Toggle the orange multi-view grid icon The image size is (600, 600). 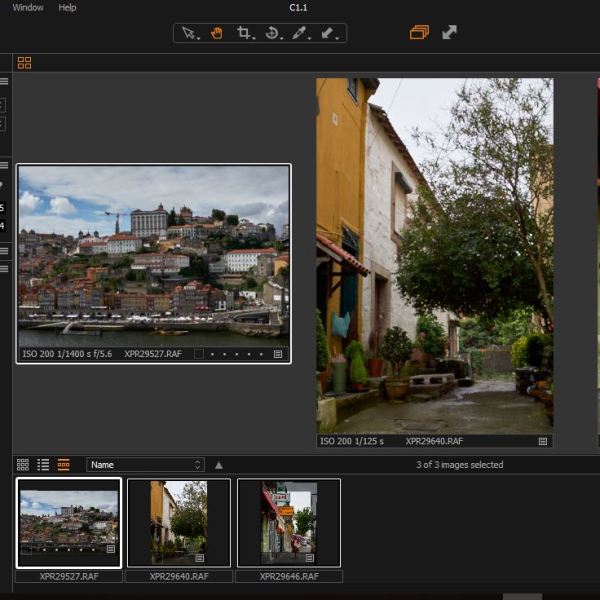coord(24,63)
